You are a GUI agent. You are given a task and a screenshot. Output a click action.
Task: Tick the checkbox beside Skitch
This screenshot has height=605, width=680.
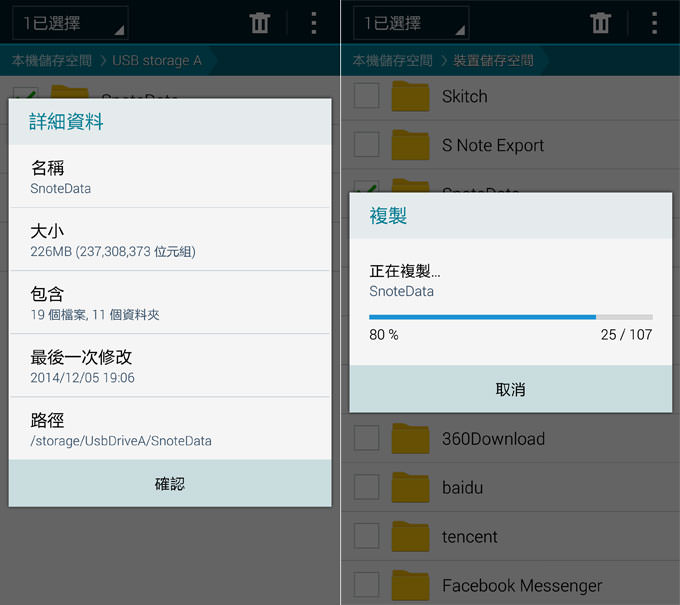(367, 96)
